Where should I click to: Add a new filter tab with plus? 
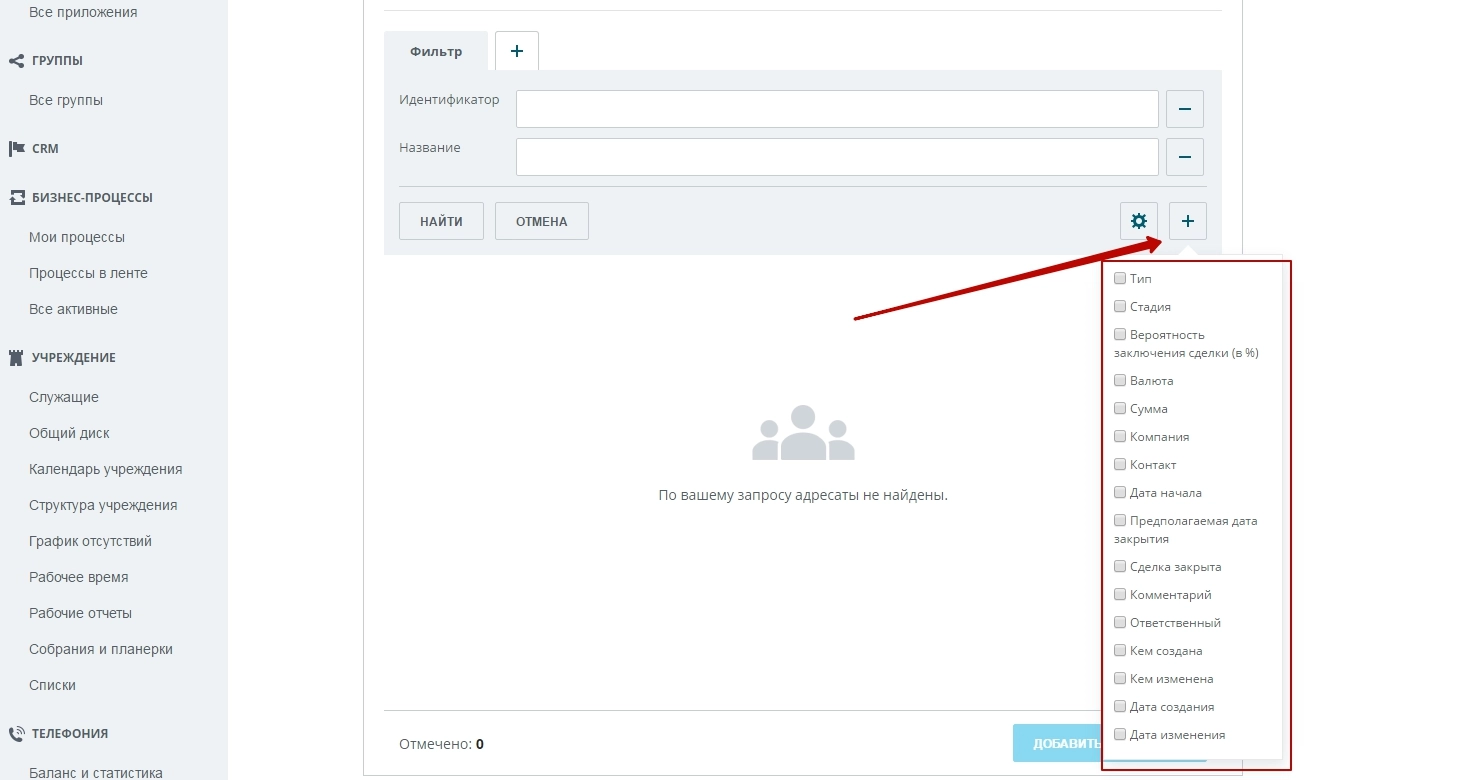(x=516, y=51)
